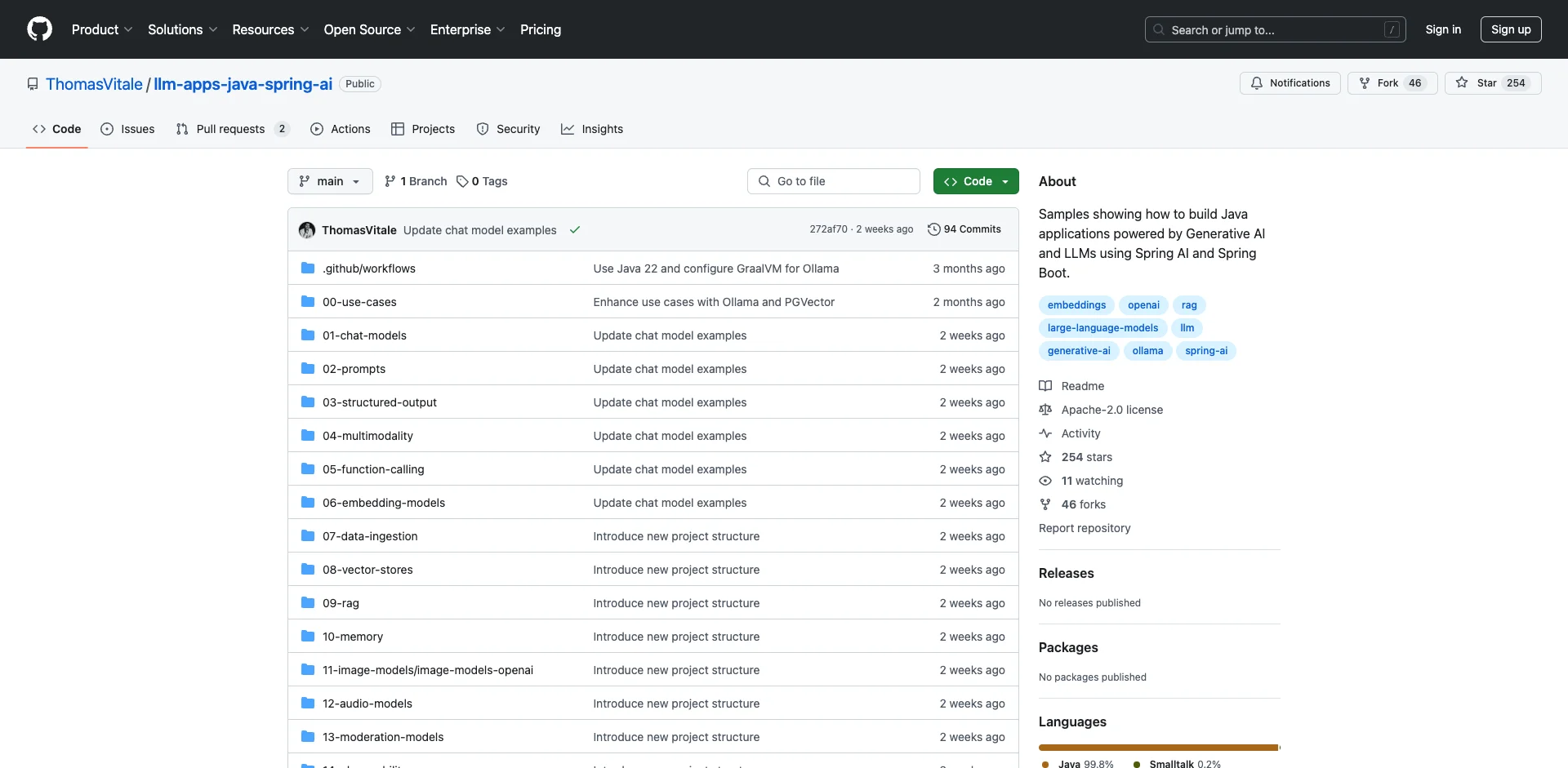Viewport: 1568px width, 768px height.
Task: Click folder icon for 13-moderation-models
Action: pos(308,737)
